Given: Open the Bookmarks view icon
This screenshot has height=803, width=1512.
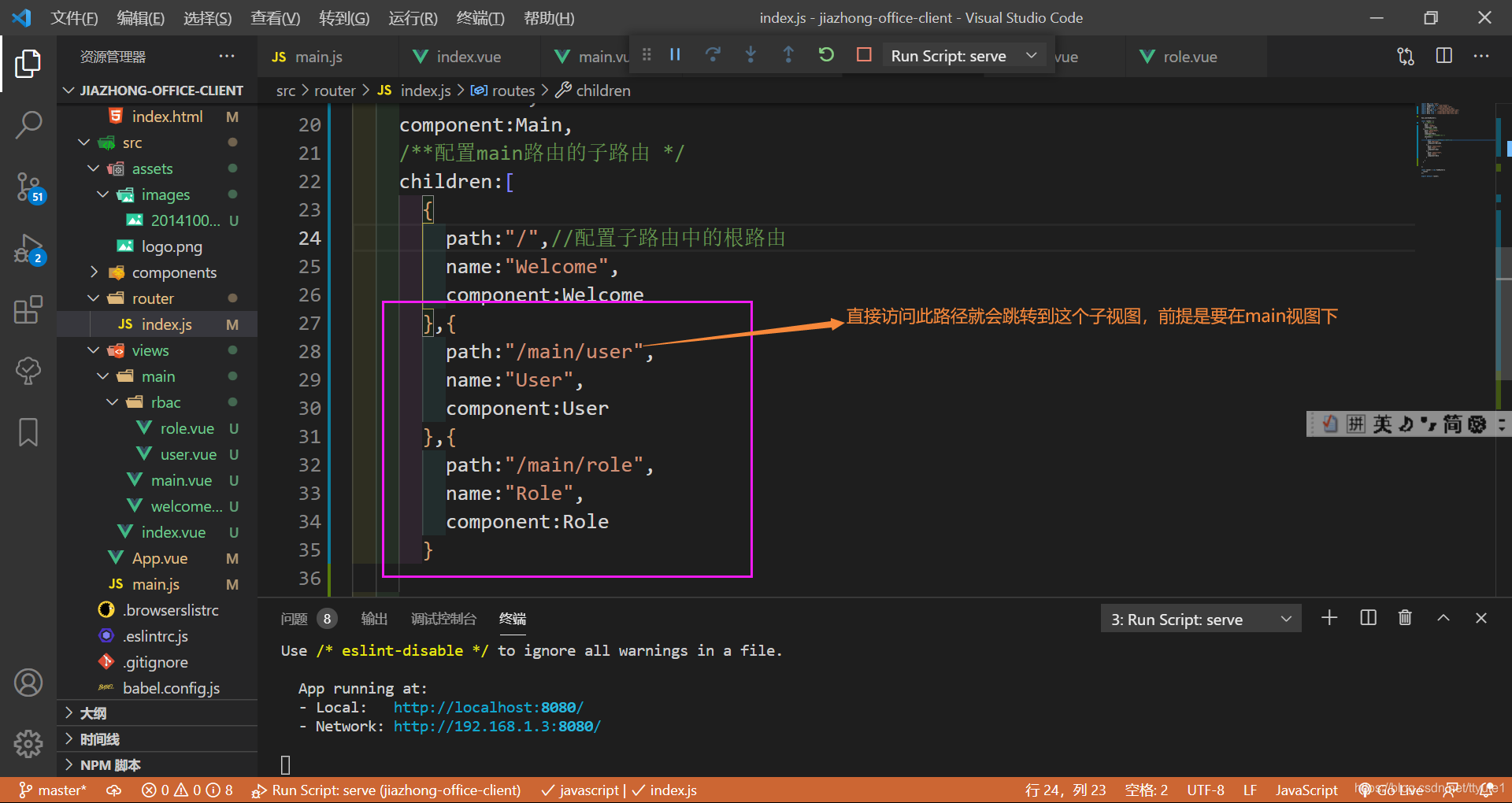Looking at the screenshot, I should [x=28, y=431].
